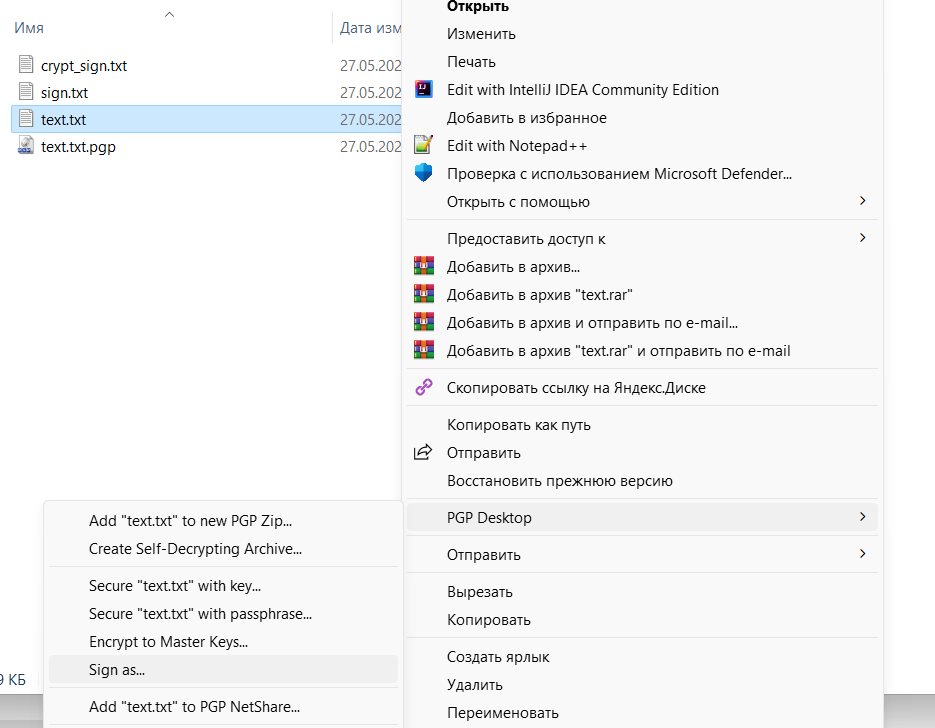Choose 'Добавить в избранное'
Viewport: 935px width, 728px height.
click(x=642, y=118)
